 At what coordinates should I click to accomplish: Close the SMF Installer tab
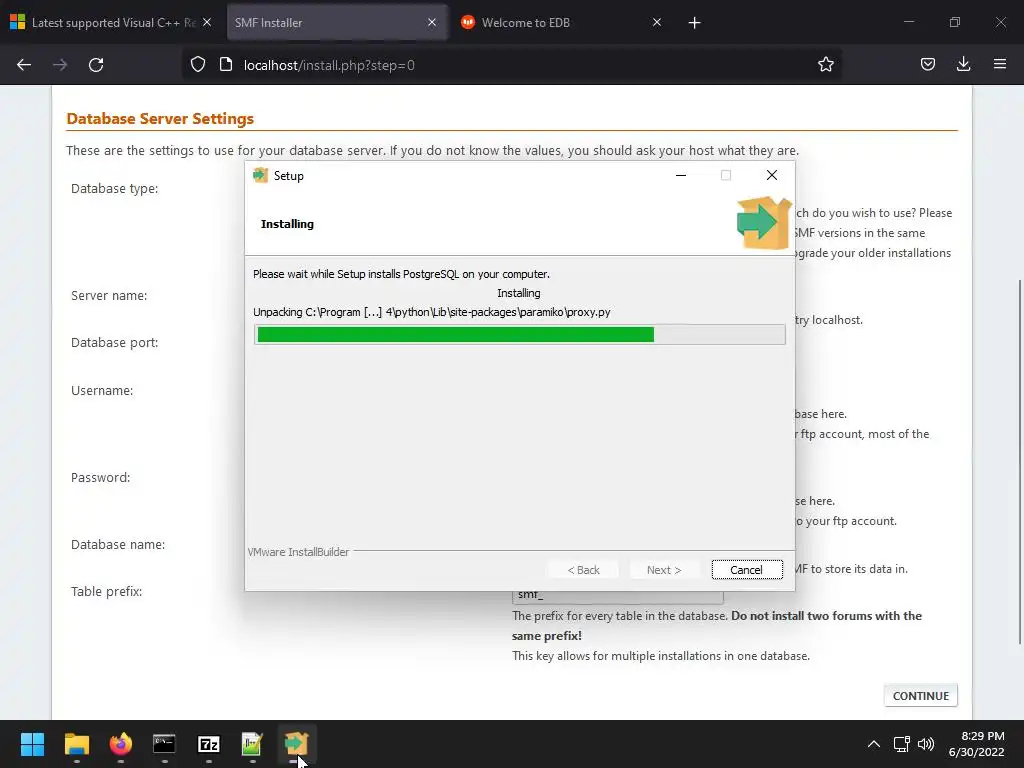(x=432, y=22)
